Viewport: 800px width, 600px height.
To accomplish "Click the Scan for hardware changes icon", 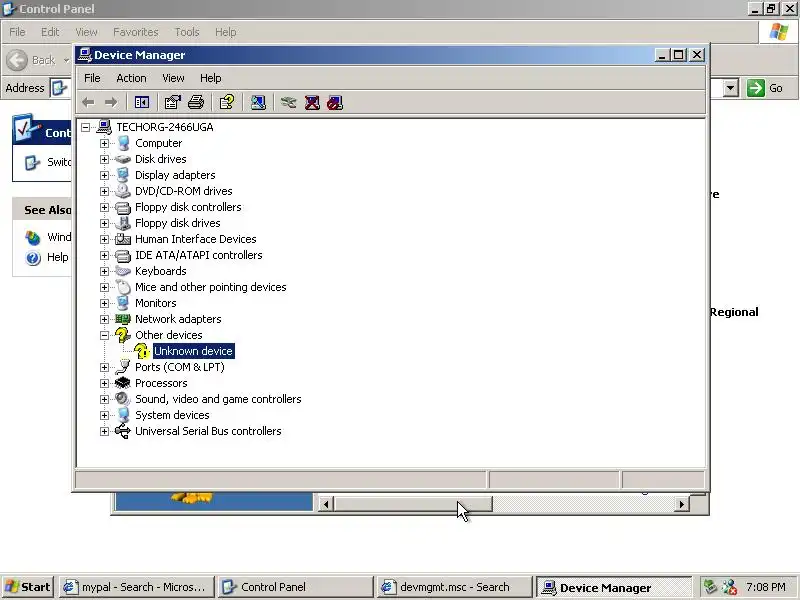I will (x=258, y=103).
